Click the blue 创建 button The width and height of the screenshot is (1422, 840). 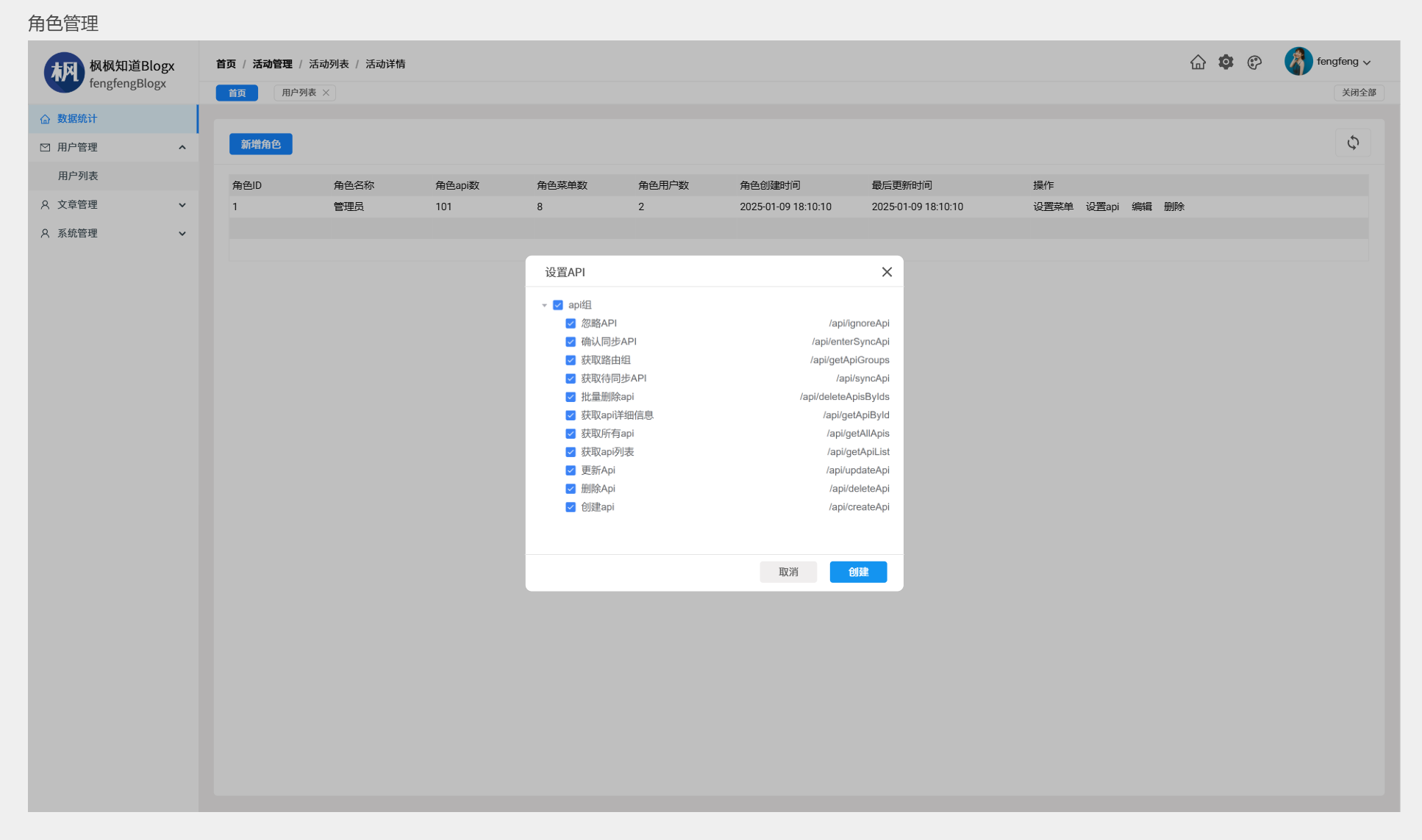click(858, 572)
